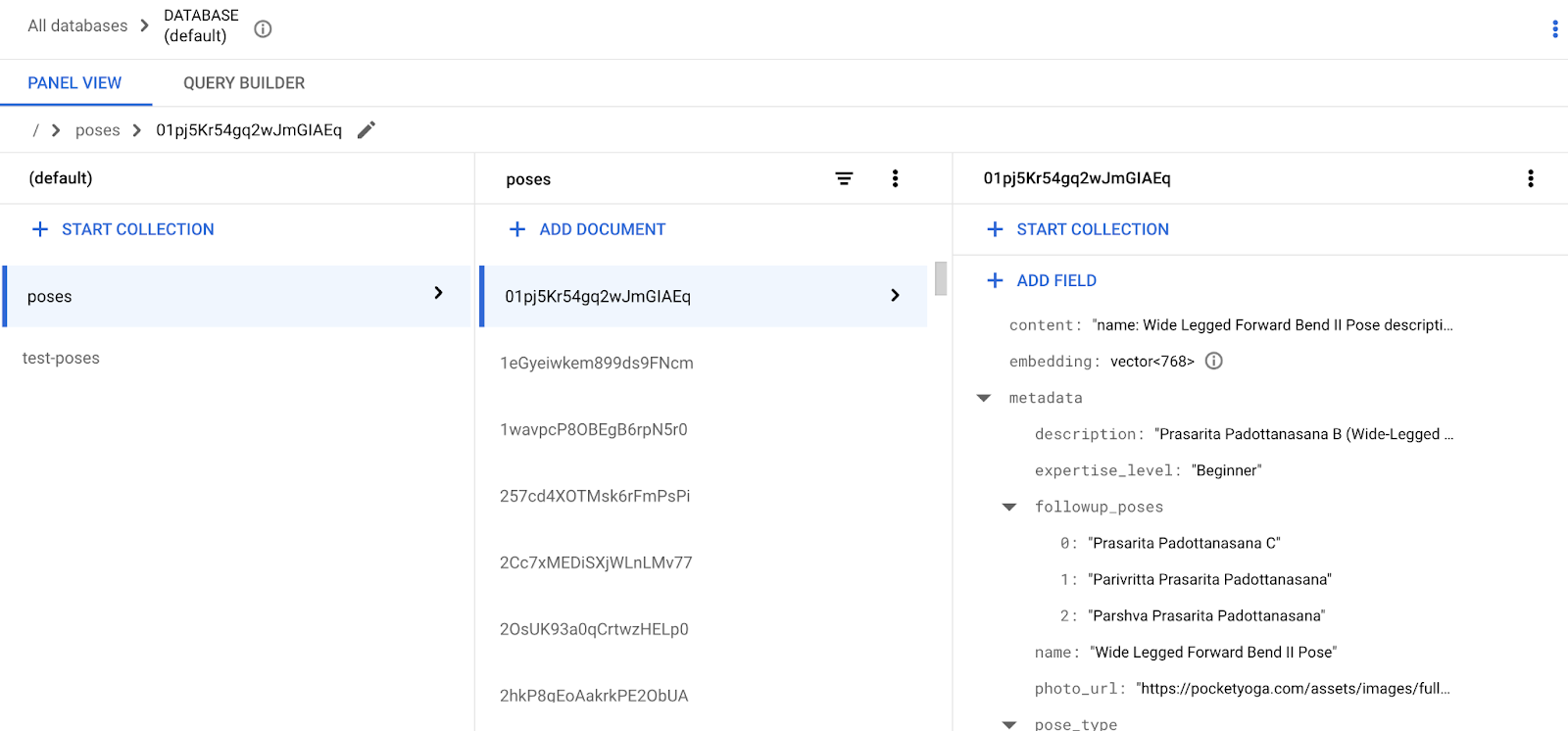Collapse the metadata field group

(x=984, y=398)
